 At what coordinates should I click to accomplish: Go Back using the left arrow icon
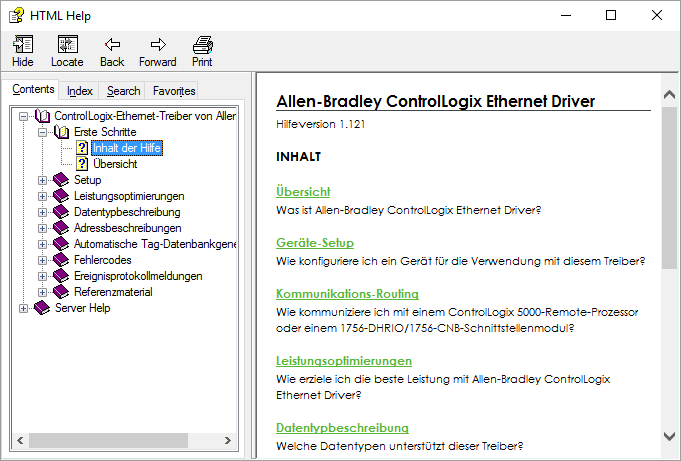(x=112, y=44)
